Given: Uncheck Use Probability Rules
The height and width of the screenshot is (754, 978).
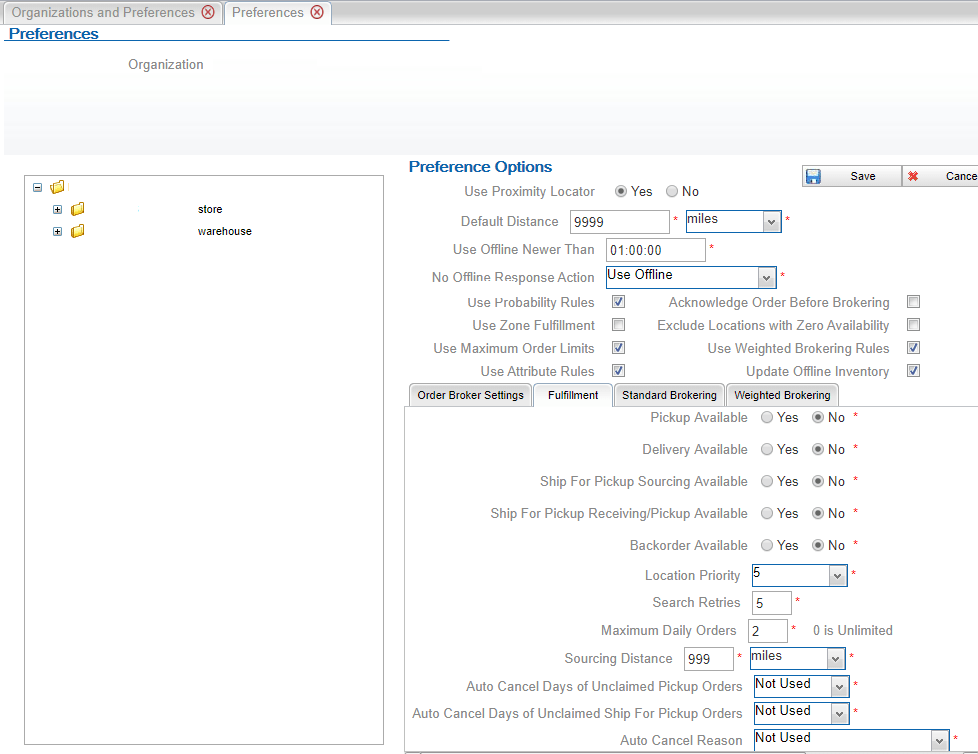Looking at the screenshot, I should tap(618, 301).
